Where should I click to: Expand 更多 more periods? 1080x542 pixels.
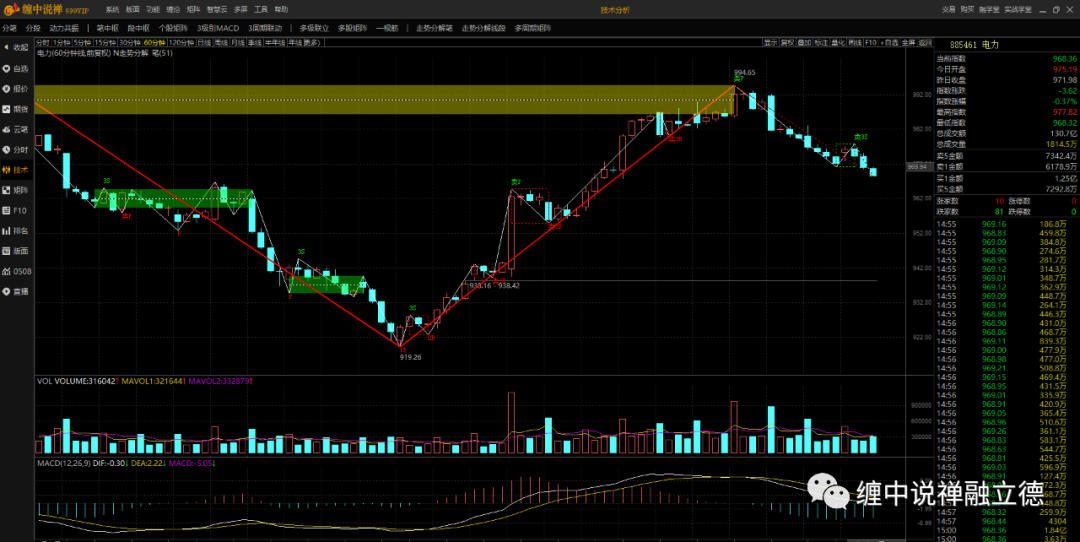pyautogui.click(x=311, y=43)
